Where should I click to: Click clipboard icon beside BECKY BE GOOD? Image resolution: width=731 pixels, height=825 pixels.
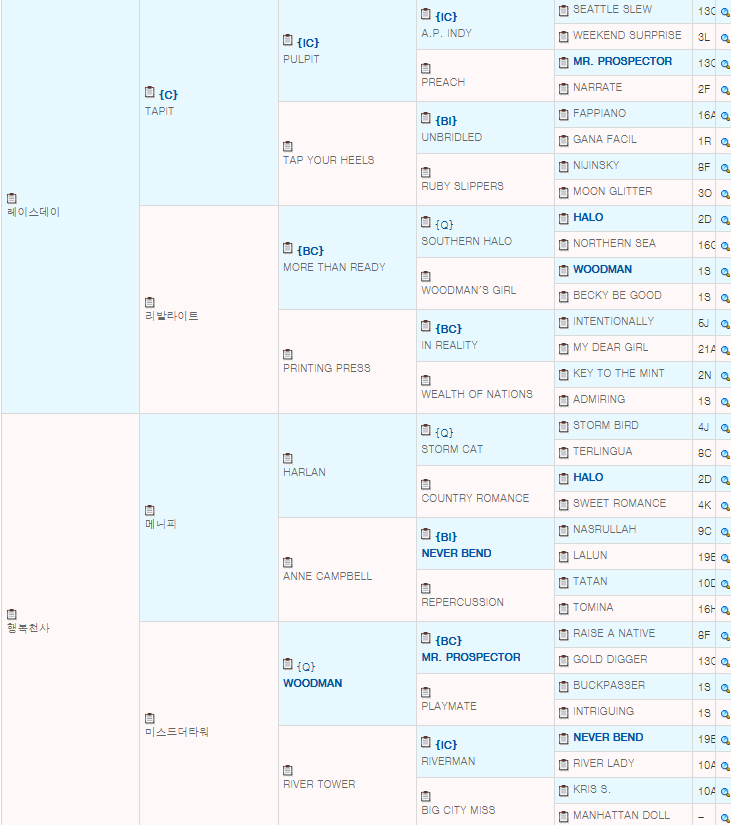pyautogui.click(x=564, y=296)
